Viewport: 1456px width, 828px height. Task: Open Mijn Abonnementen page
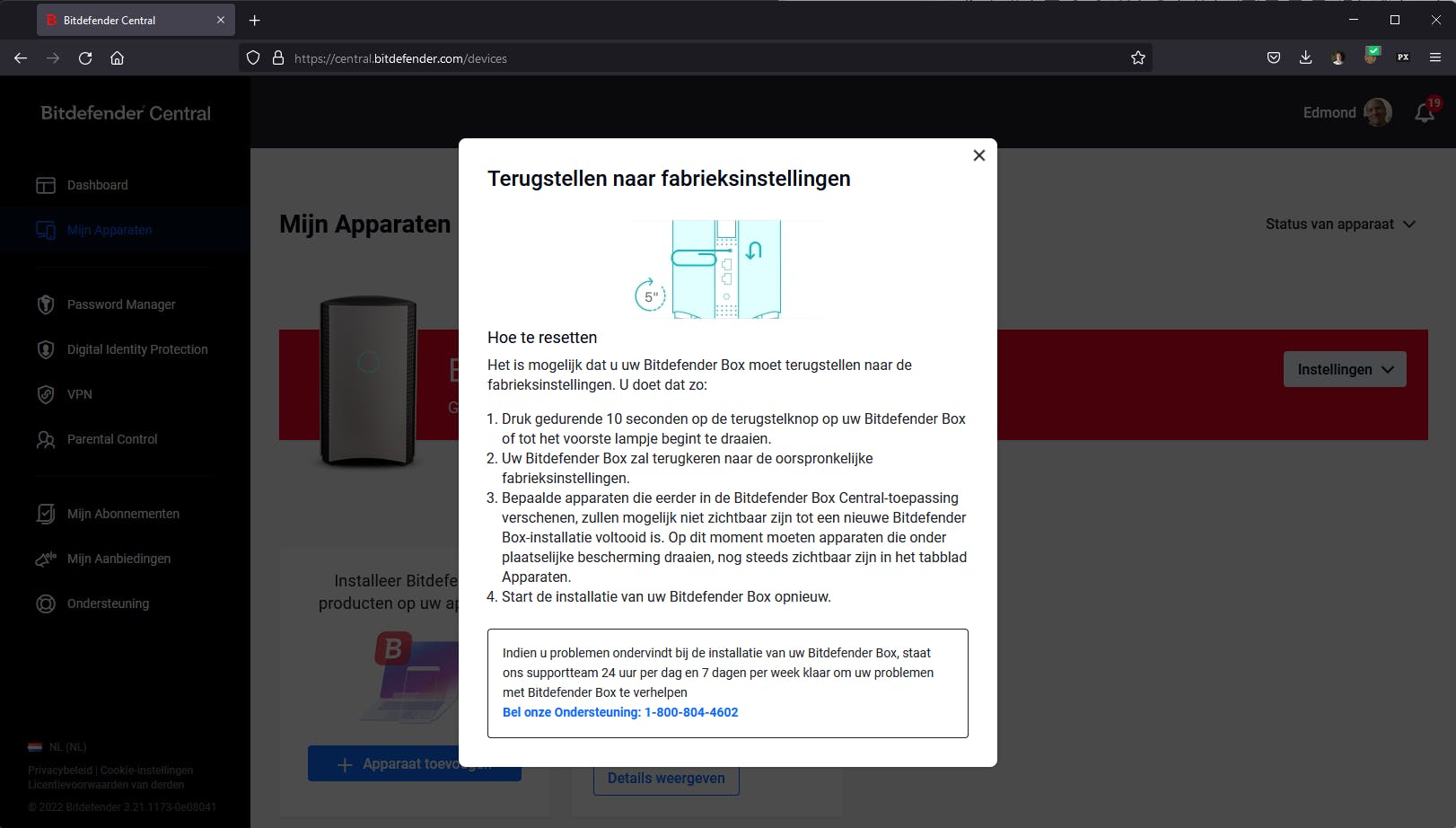point(123,514)
